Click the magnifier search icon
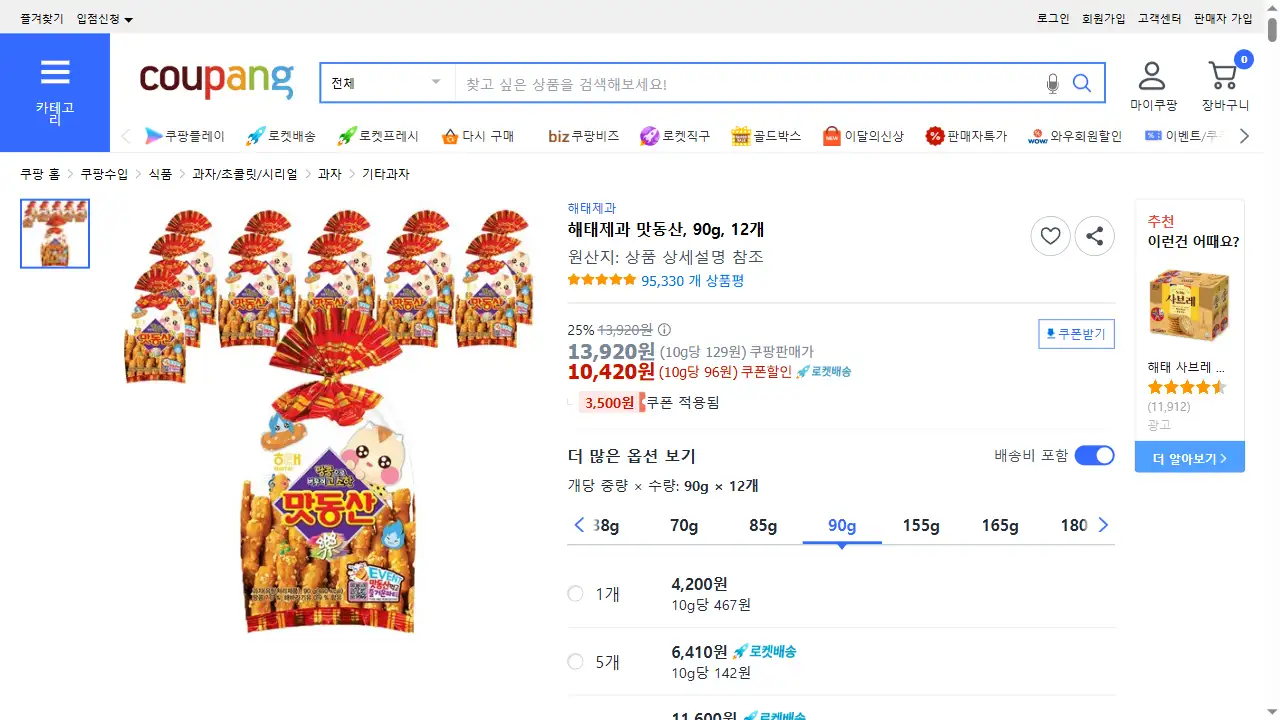Screen dimensions: 1280x720 [x=1082, y=83]
